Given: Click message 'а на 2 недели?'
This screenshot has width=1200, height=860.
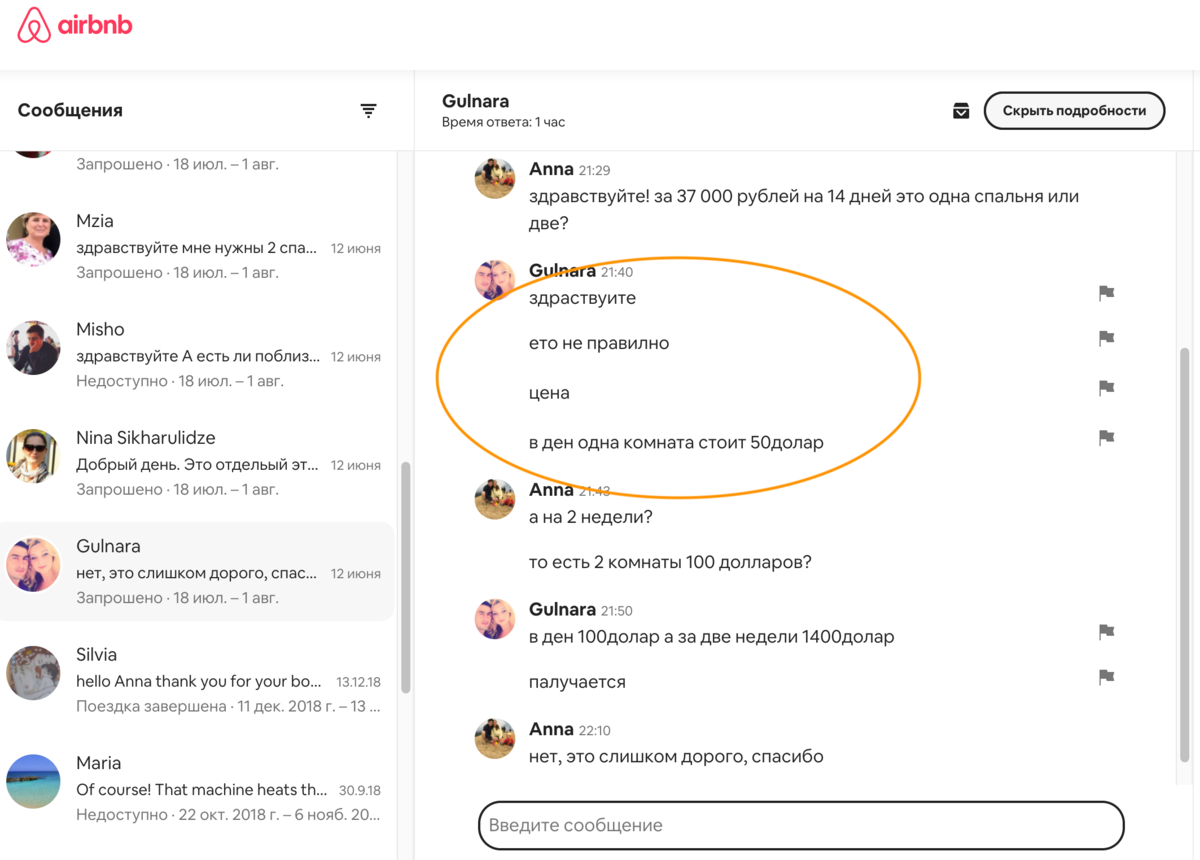Looking at the screenshot, I should tap(591, 517).
